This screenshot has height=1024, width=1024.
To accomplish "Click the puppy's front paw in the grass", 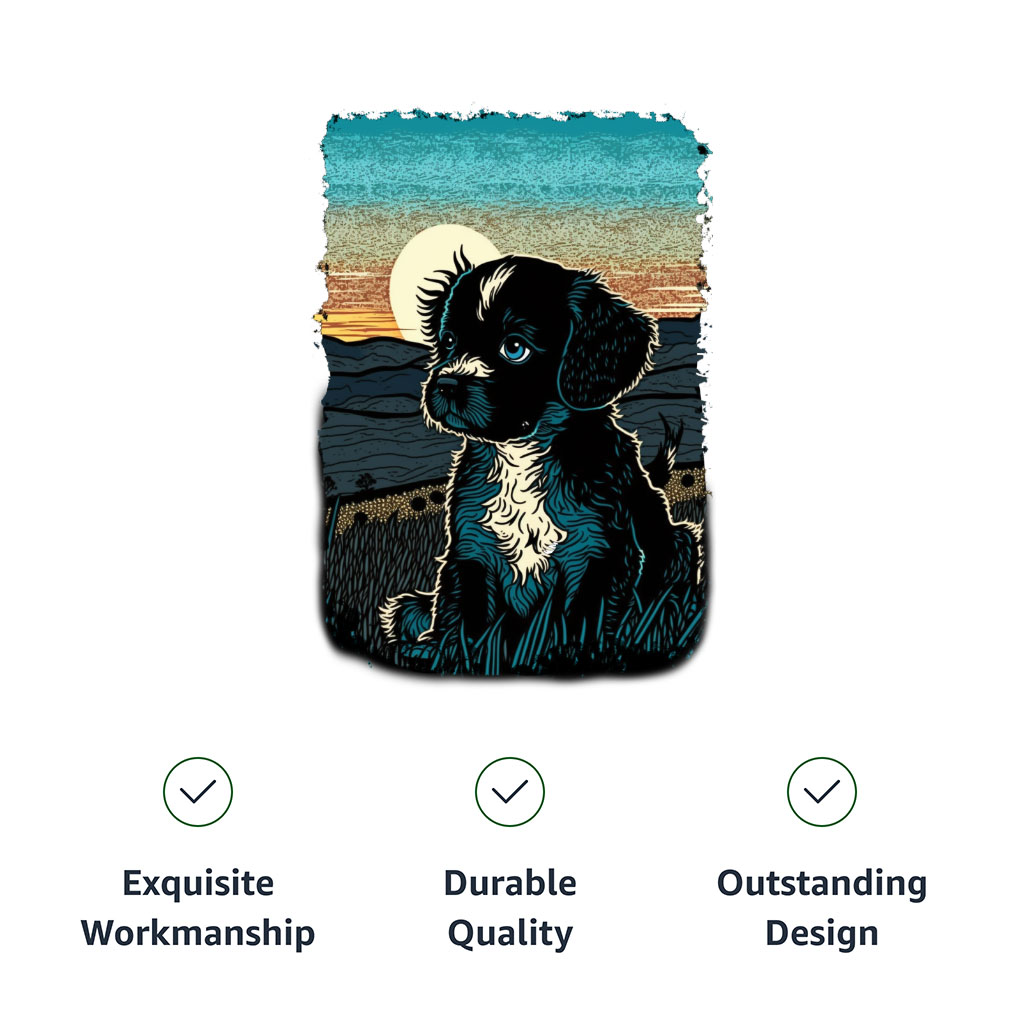I will coord(405,617).
